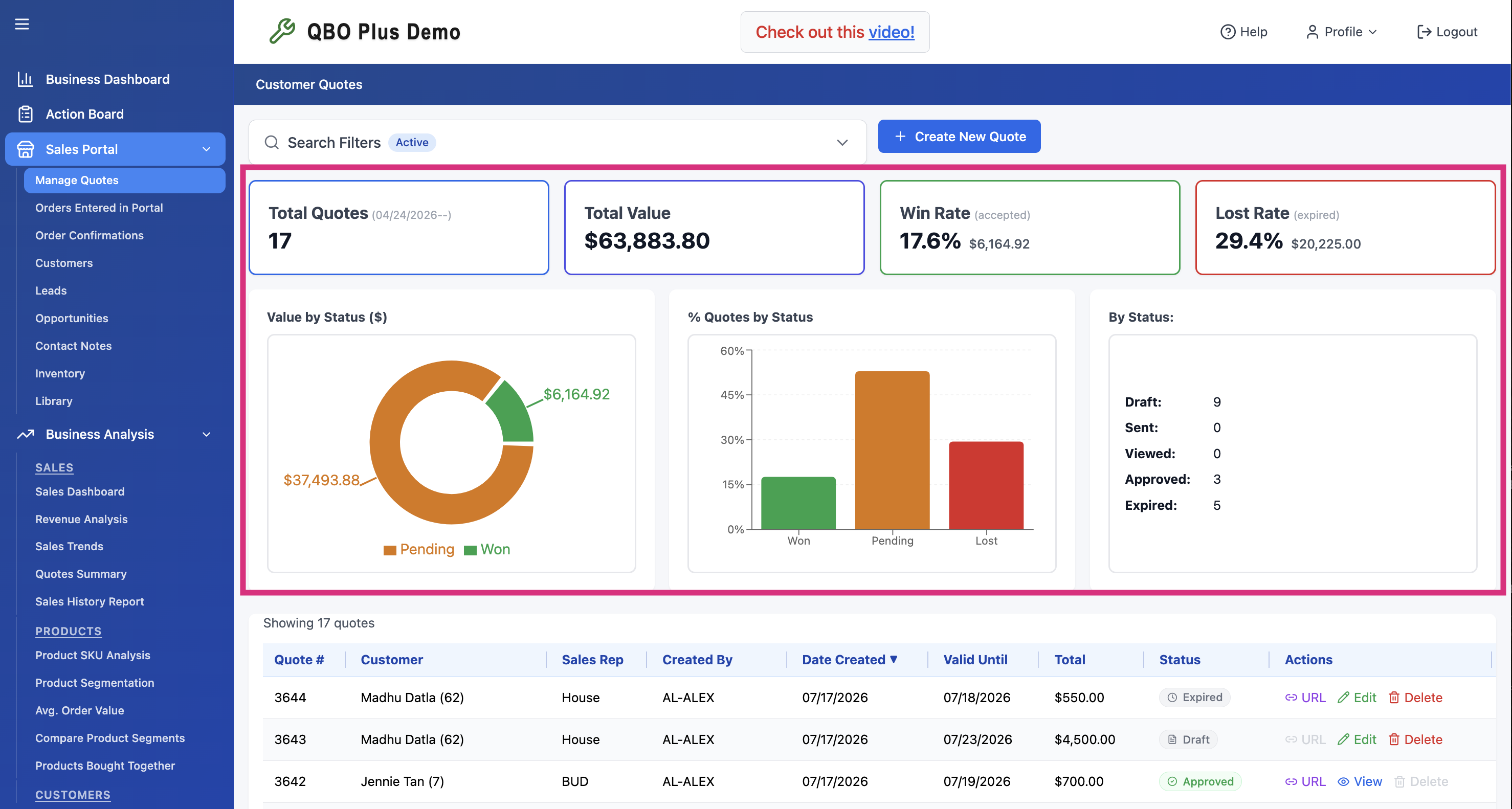Screen dimensions: 1512x809
Task: Click the Business Analysis trend icon
Action: pyautogui.click(x=25, y=434)
